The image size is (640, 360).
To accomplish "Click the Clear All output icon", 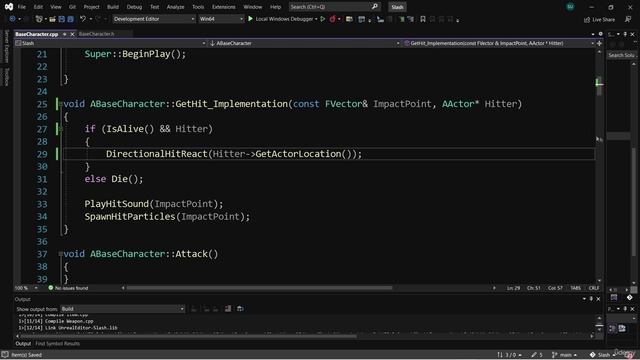I will pos(228,309).
